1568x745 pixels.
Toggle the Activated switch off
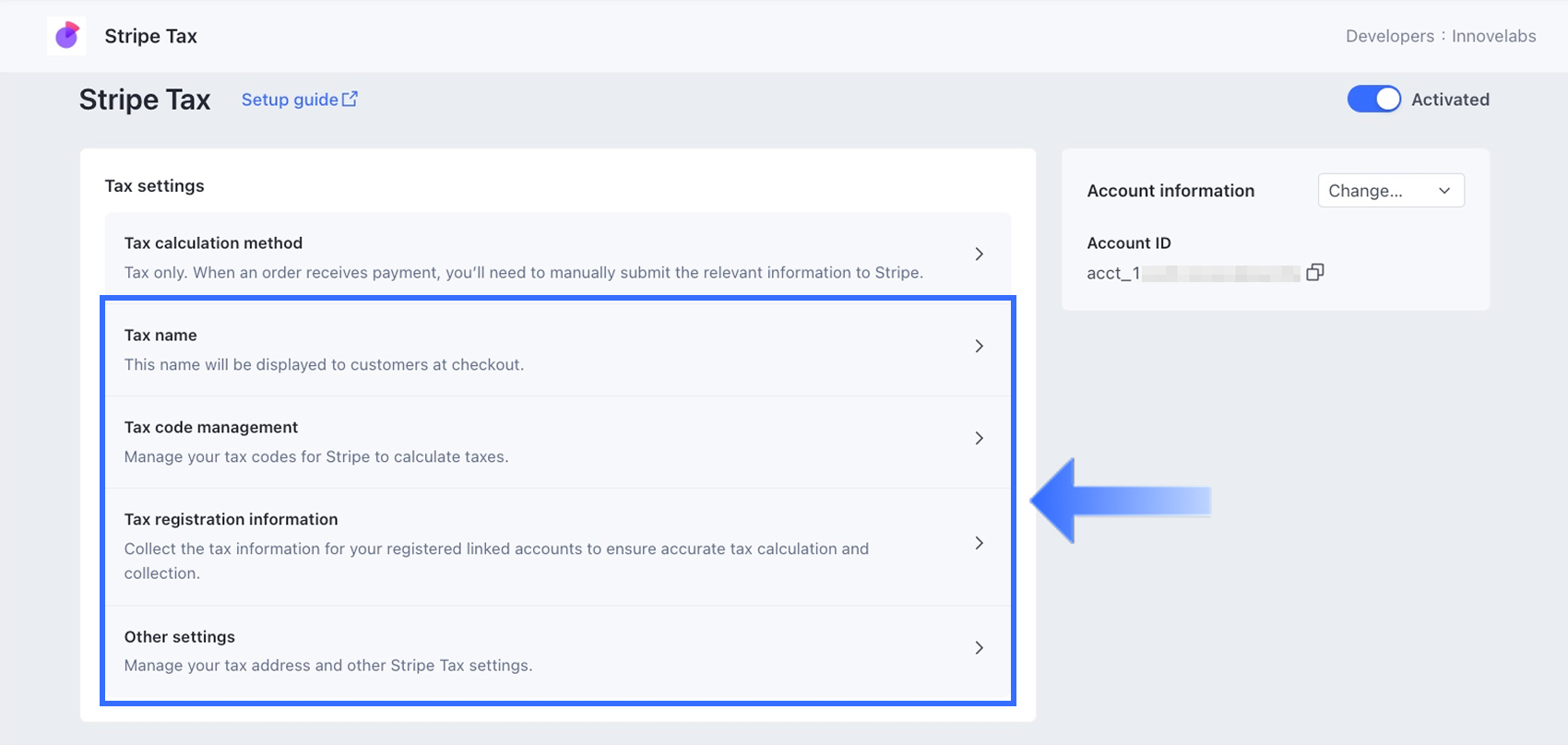click(1373, 100)
